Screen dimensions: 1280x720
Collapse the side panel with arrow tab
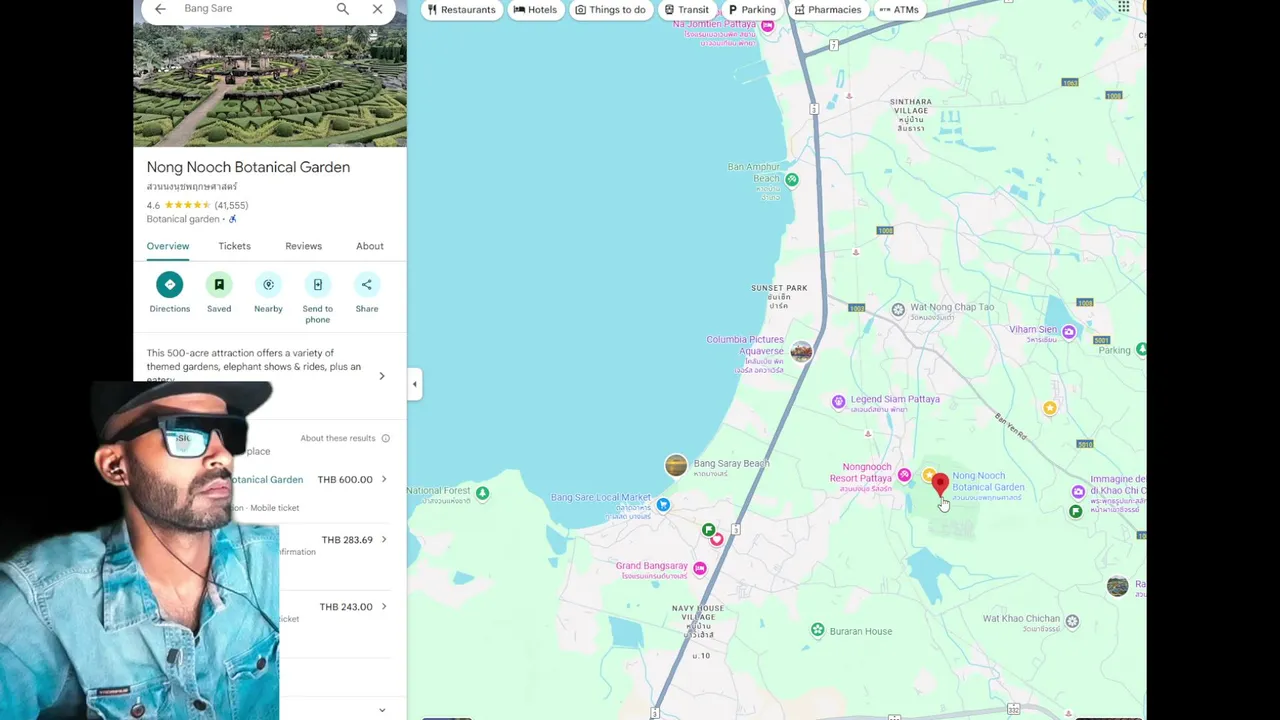(x=415, y=384)
